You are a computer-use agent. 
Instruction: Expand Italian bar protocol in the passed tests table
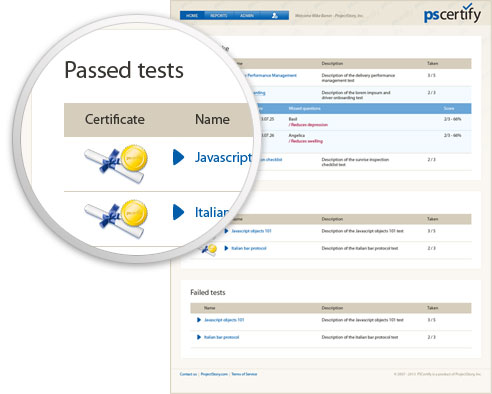coord(226,248)
